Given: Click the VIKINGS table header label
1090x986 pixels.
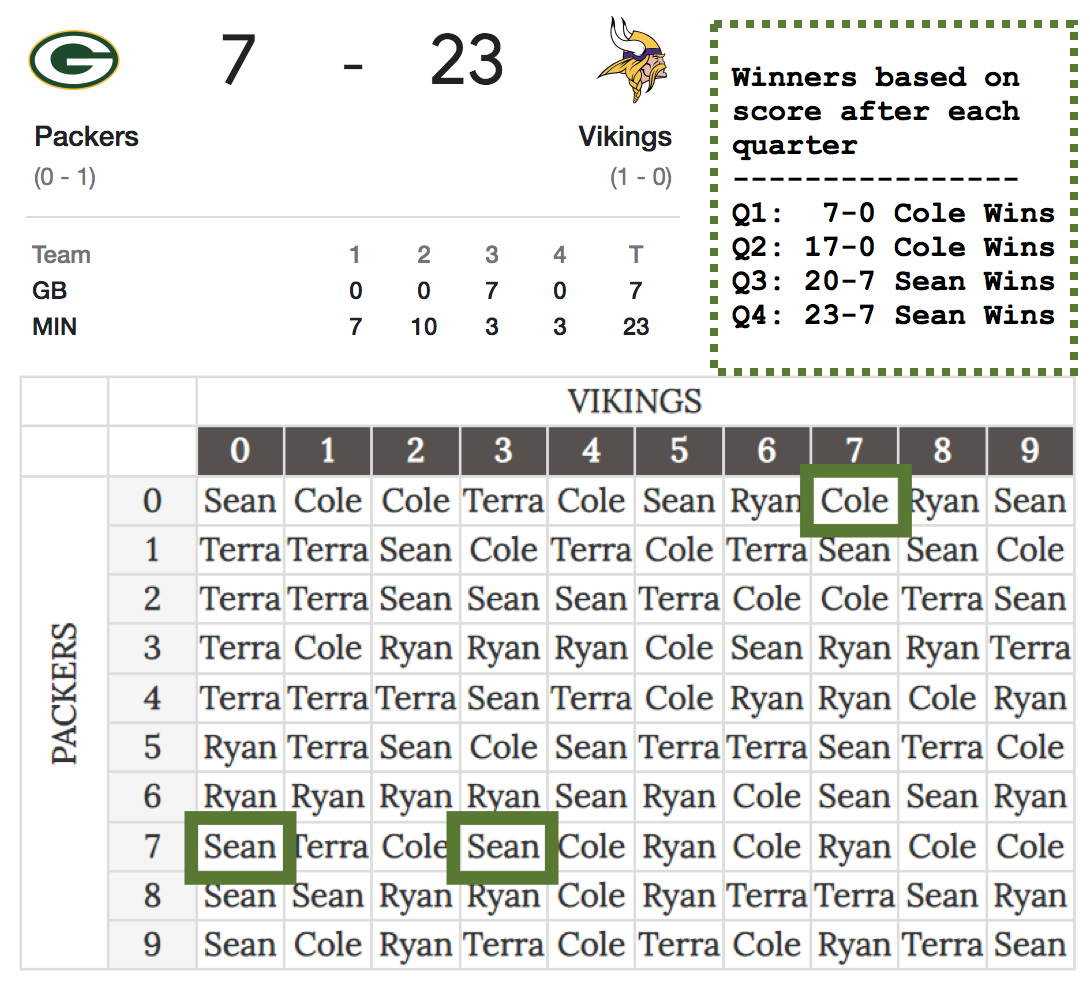Looking at the screenshot, I should [635, 402].
